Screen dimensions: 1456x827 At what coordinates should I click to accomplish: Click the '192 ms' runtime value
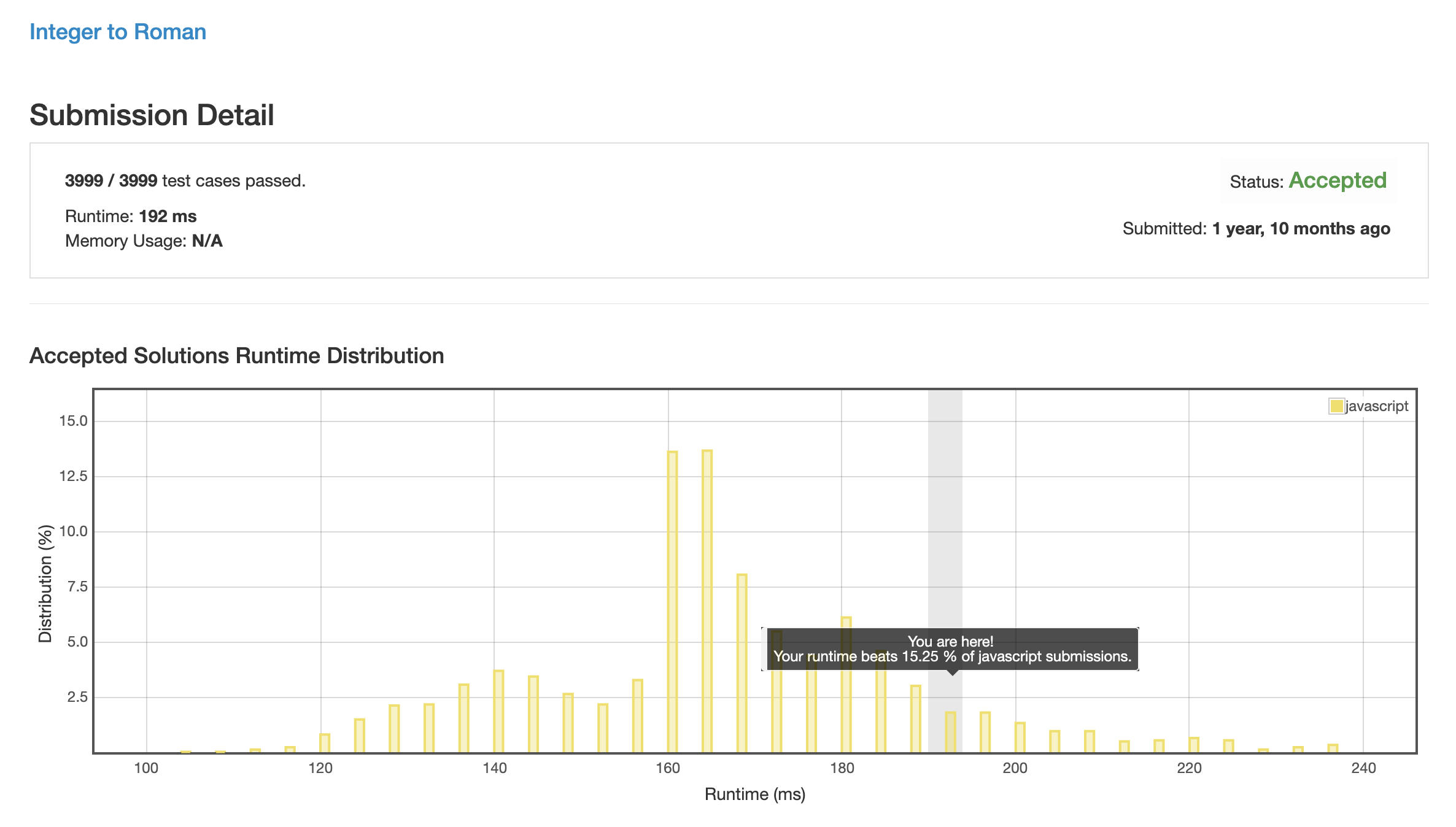[x=168, y=217]
